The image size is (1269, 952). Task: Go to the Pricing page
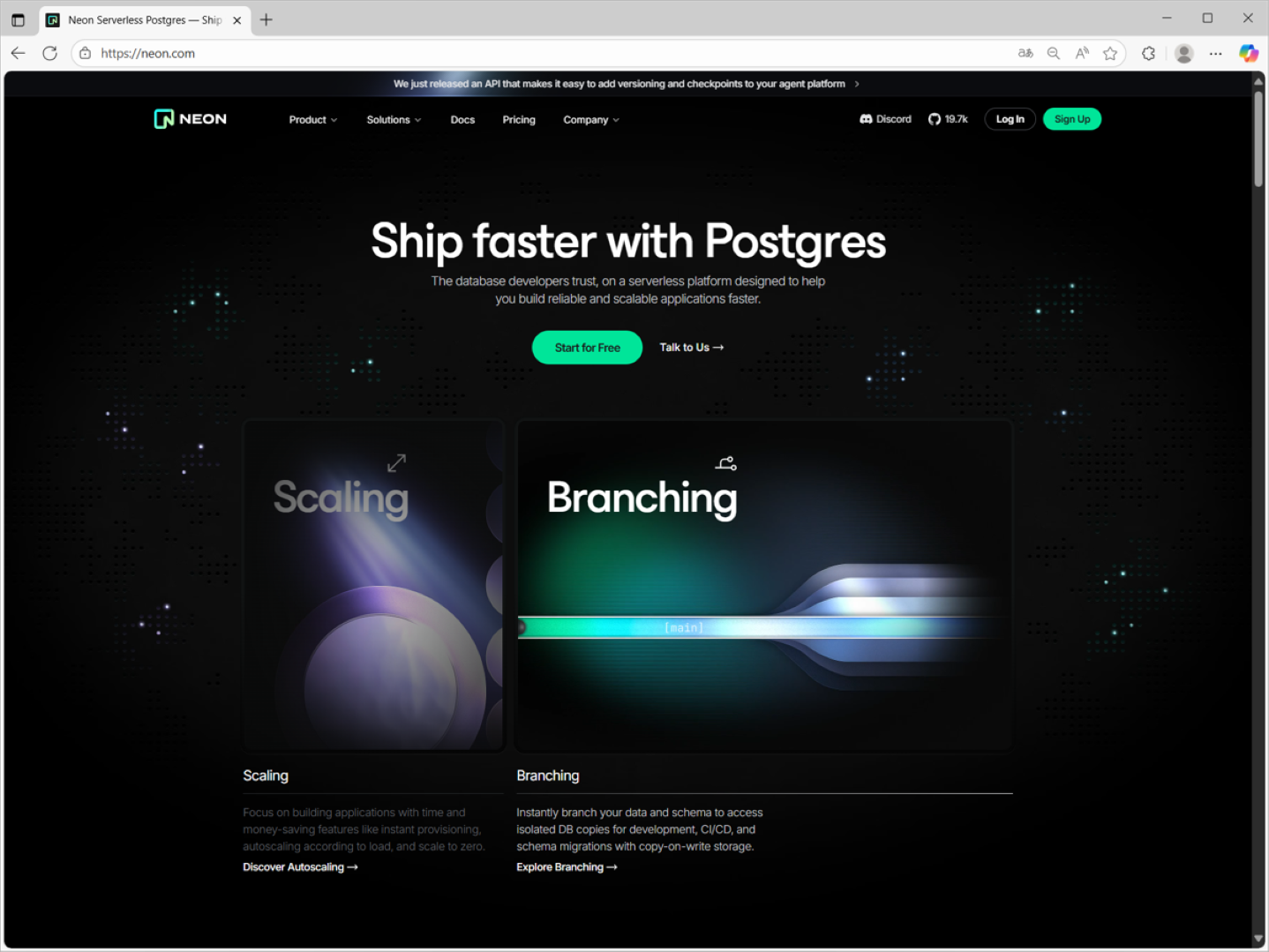pos(519,120)
